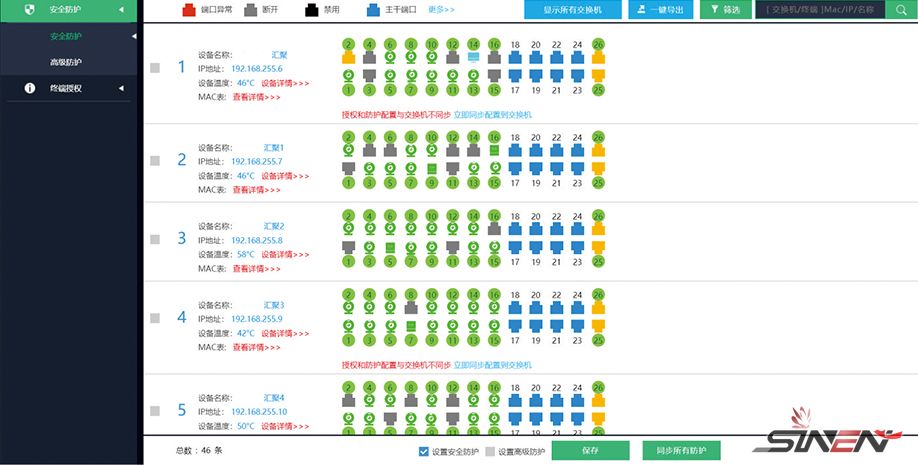
Task: Select gray port 16 icon of switch 3
Action: click(494, 229)
